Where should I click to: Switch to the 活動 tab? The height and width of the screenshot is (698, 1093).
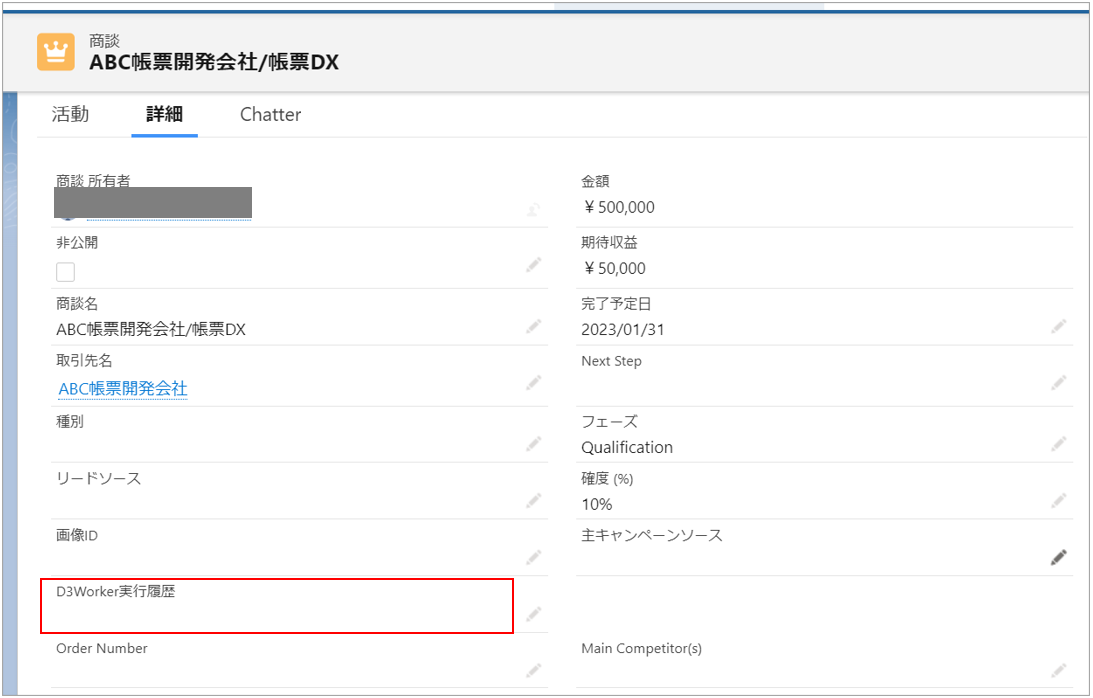tap(70, 115)
